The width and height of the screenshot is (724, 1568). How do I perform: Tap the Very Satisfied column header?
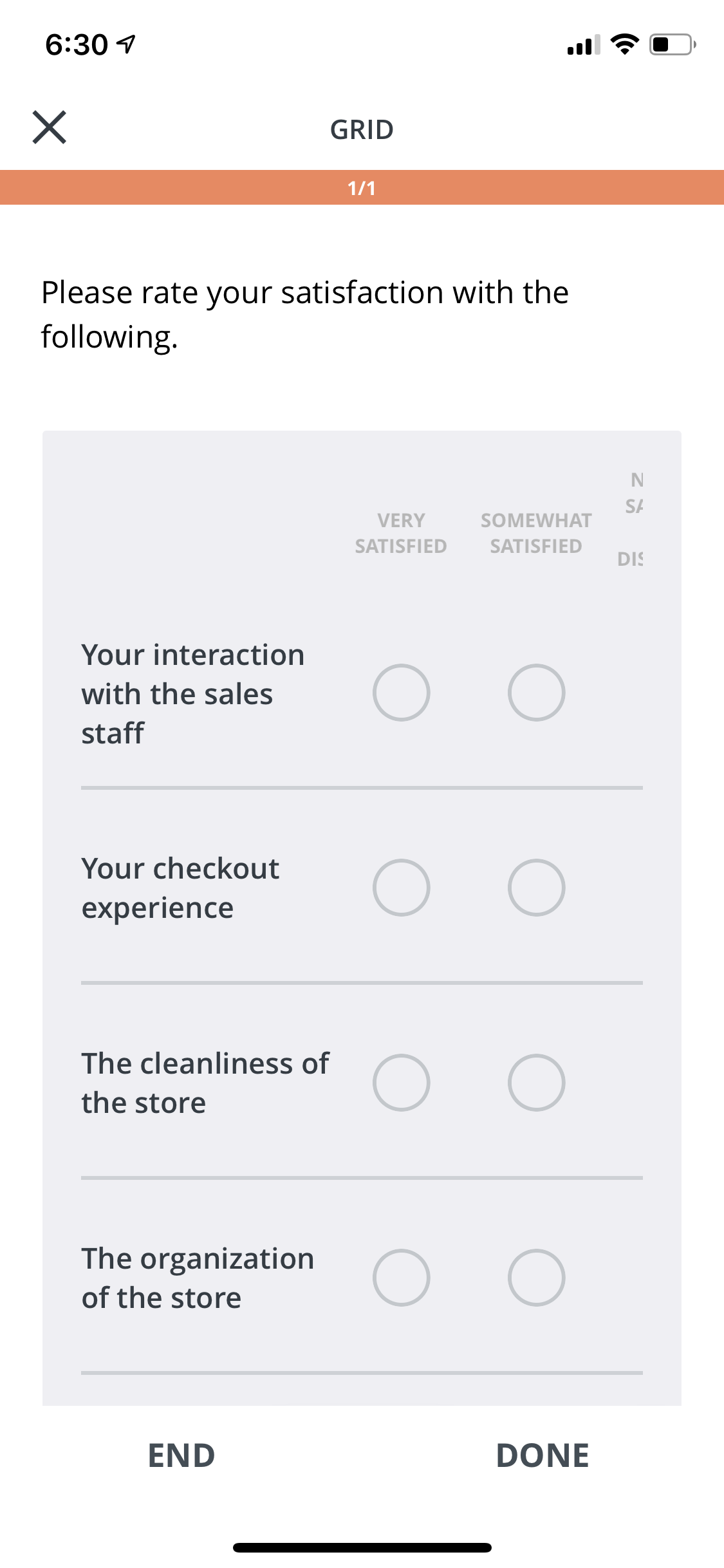pos(401,533)
